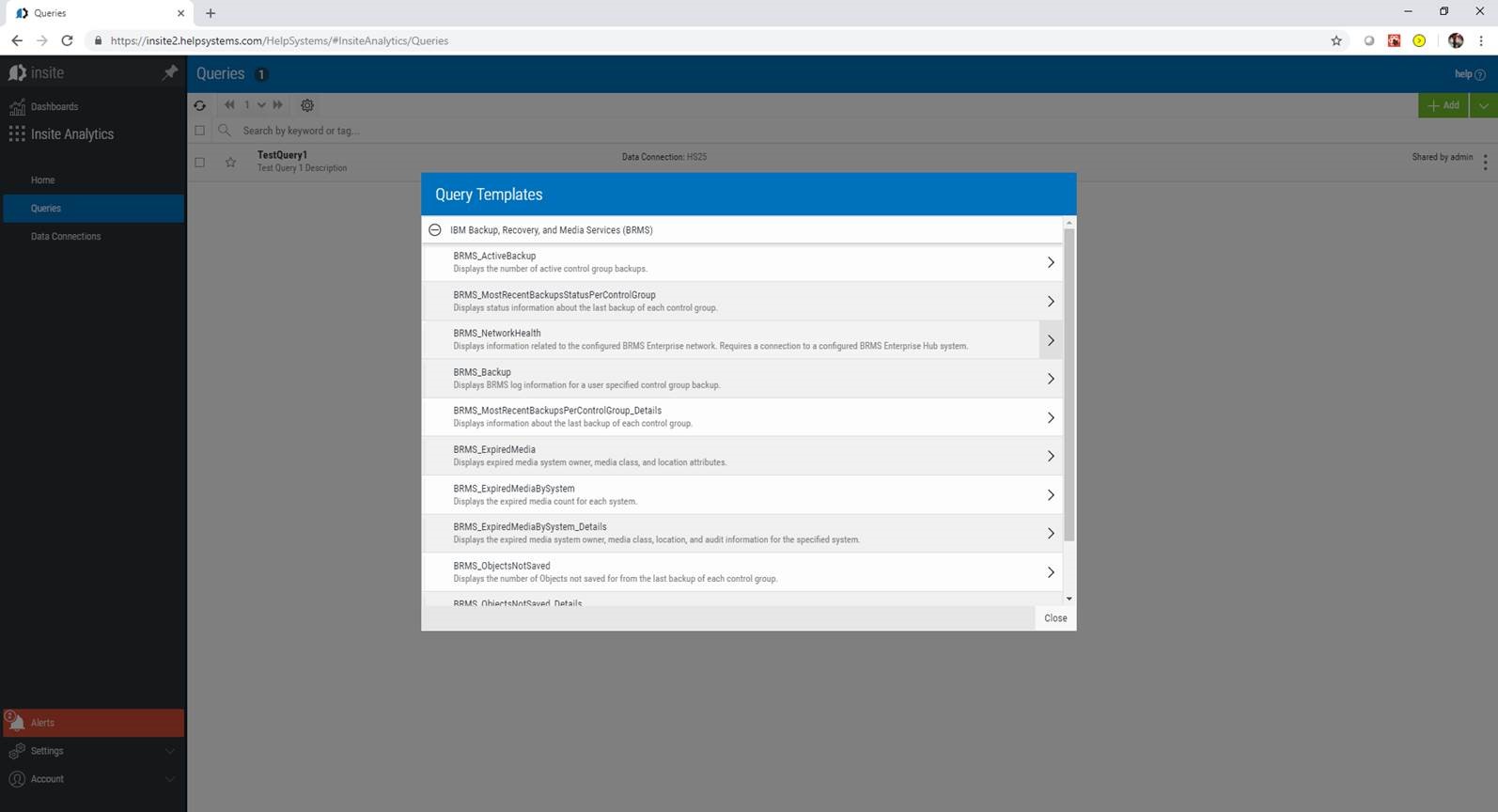Check the TestQuery1 row checkbox
Screen dimensions: 1498x812
point(199,162)
